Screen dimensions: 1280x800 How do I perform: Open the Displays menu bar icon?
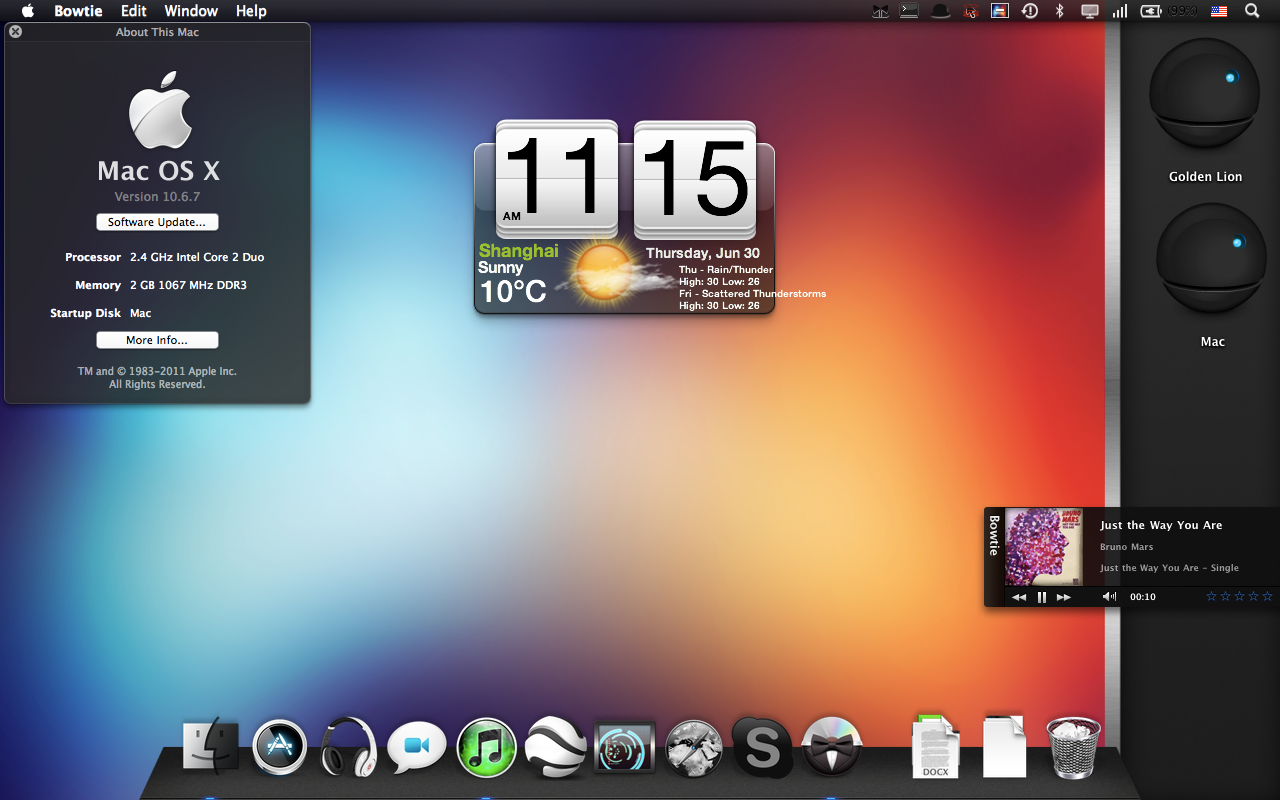point(1090,11)
